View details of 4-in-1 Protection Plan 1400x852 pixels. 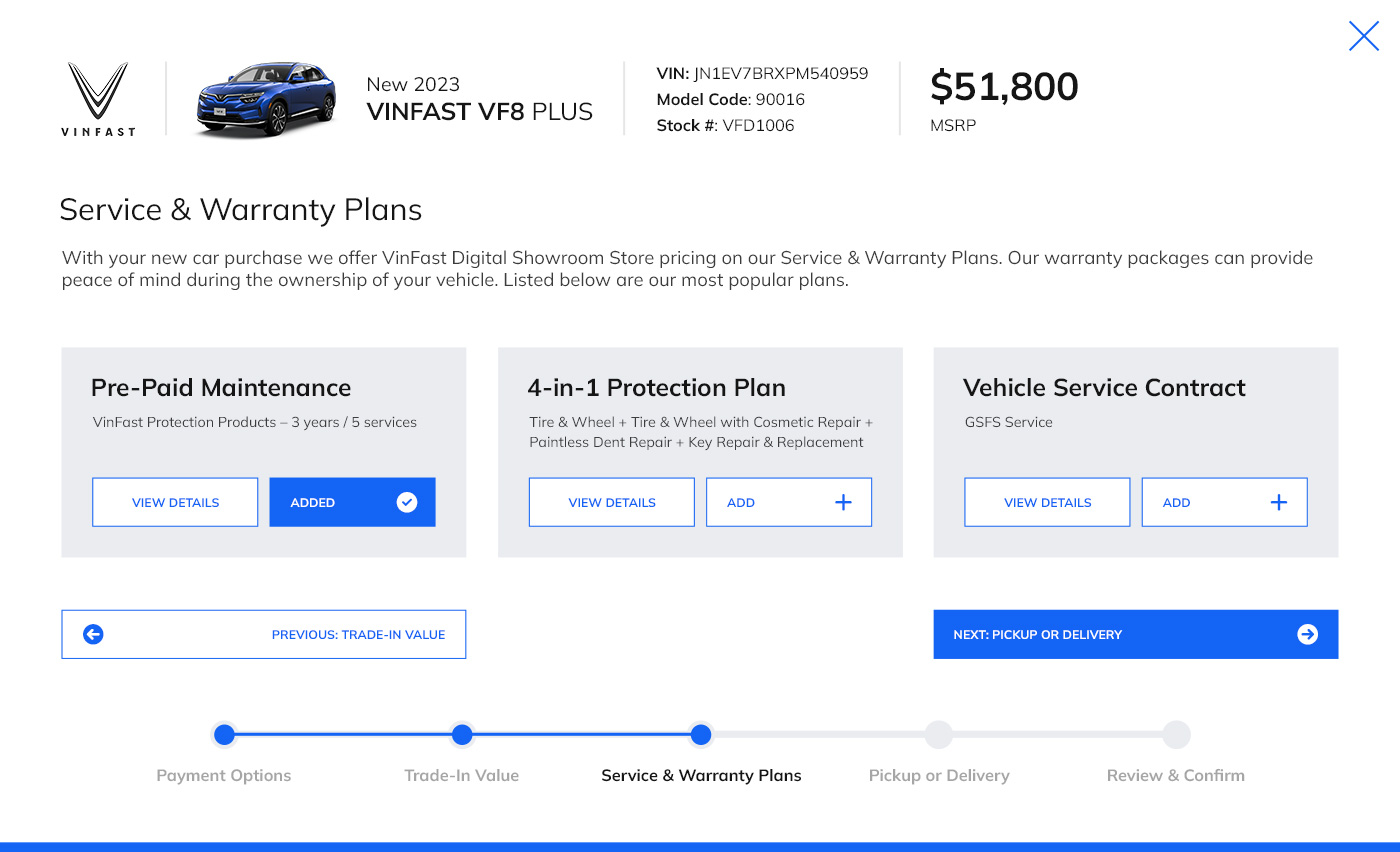click(611, 502)
